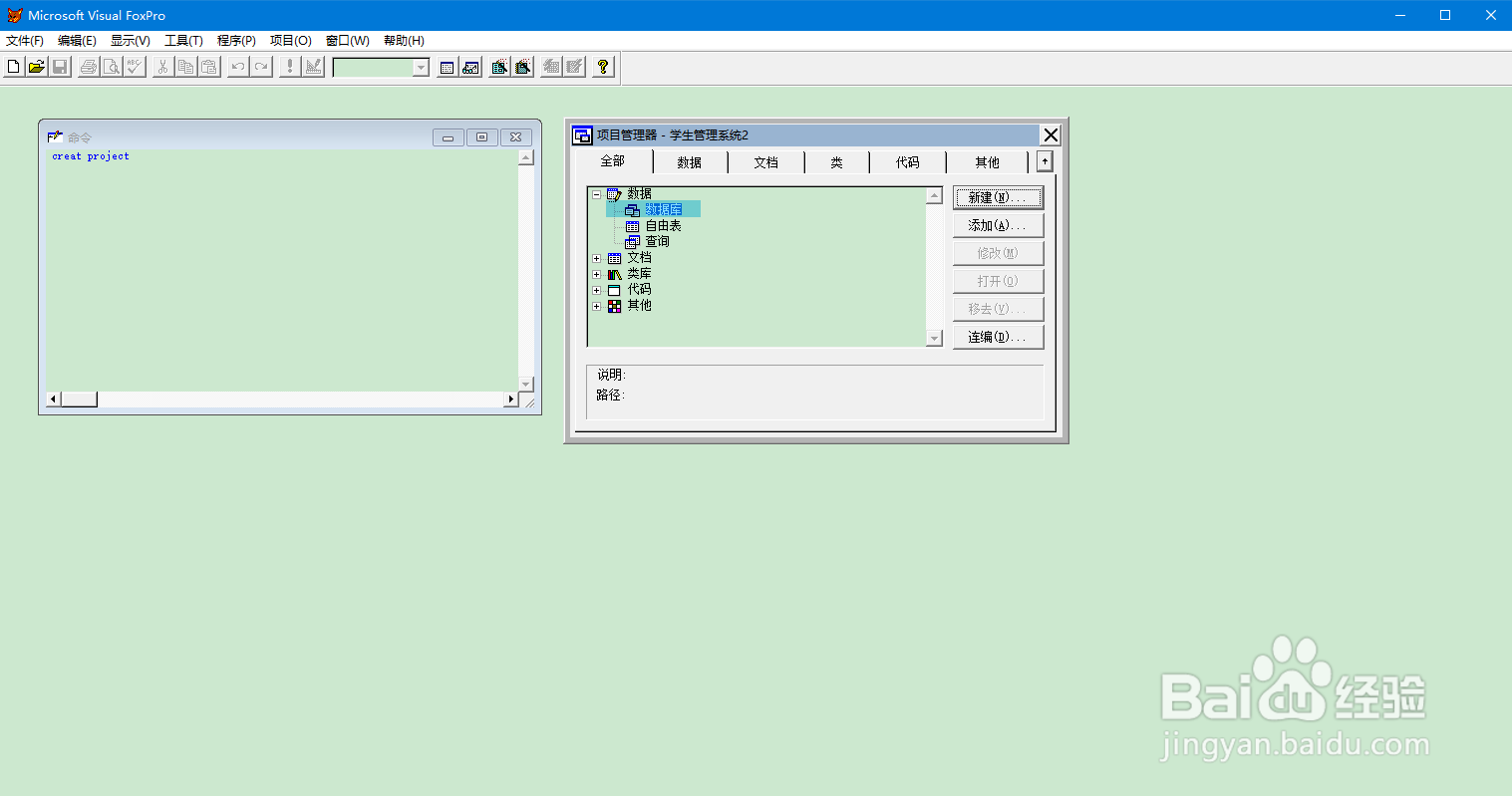Image resolution: width=1512 pixels, height=796 pixels.
Task: Collapse Project Manager with up-arrow button
Action: pyautogui.click(x=1045, y=161)
